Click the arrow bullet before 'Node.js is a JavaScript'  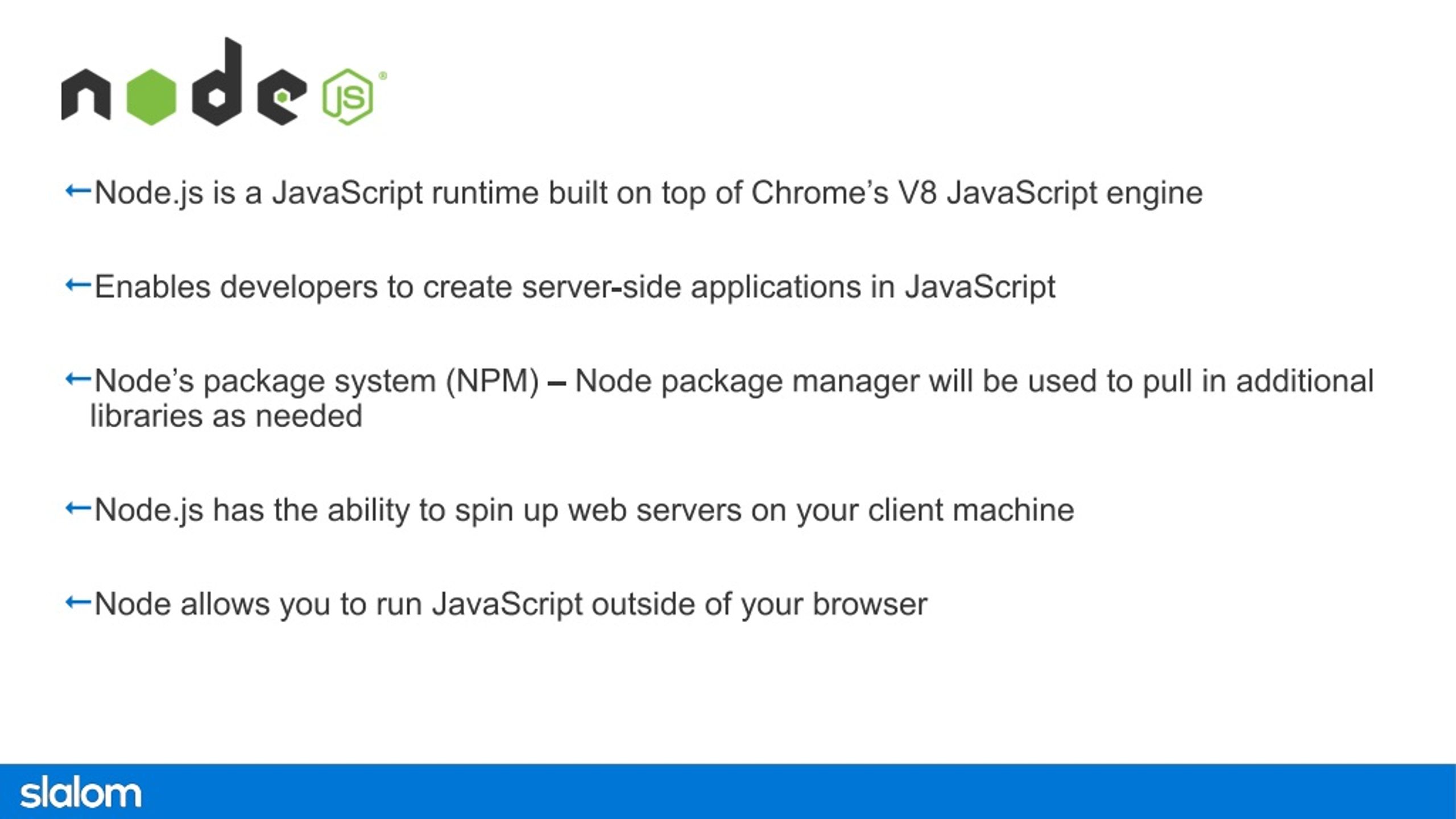[x=78, y=191]
